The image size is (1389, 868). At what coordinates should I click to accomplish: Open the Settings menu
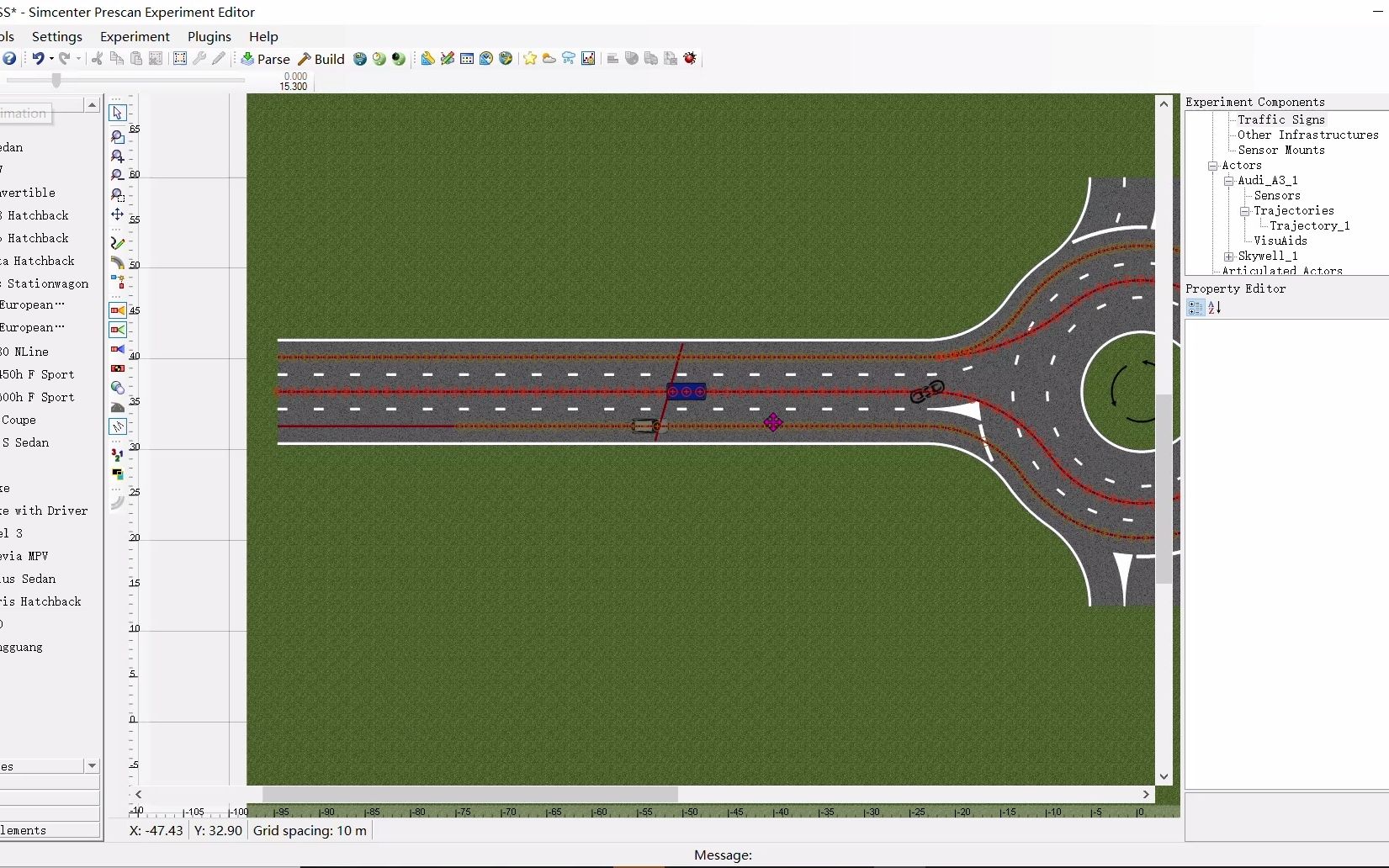pos(57,36)
